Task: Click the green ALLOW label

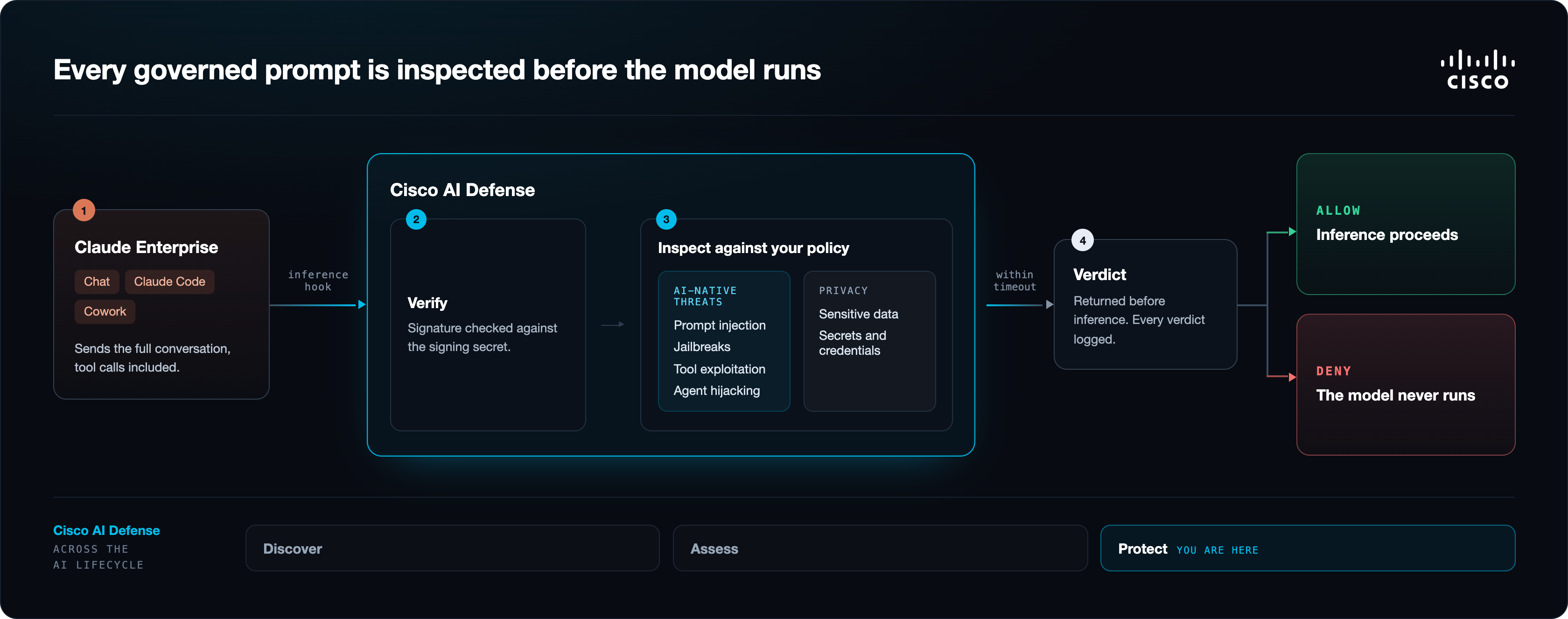Action: [1338, 211]
